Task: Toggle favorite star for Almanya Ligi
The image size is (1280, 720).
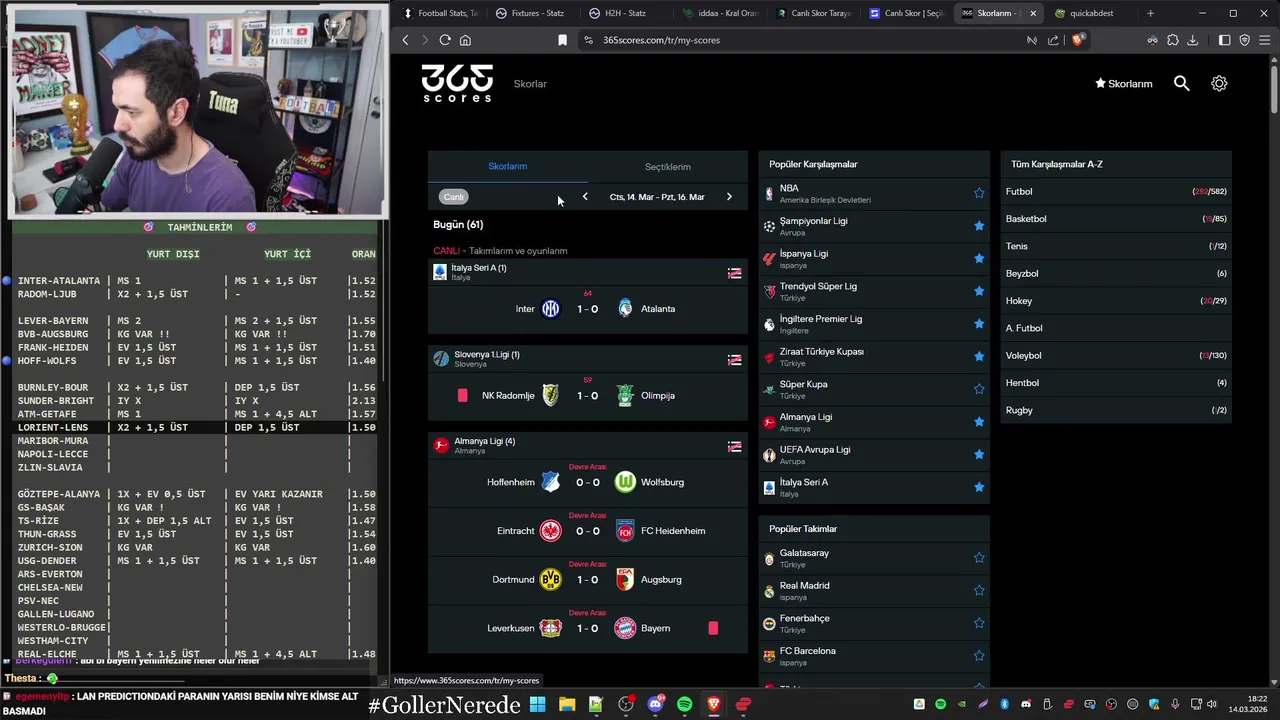Action: [979, 422]
